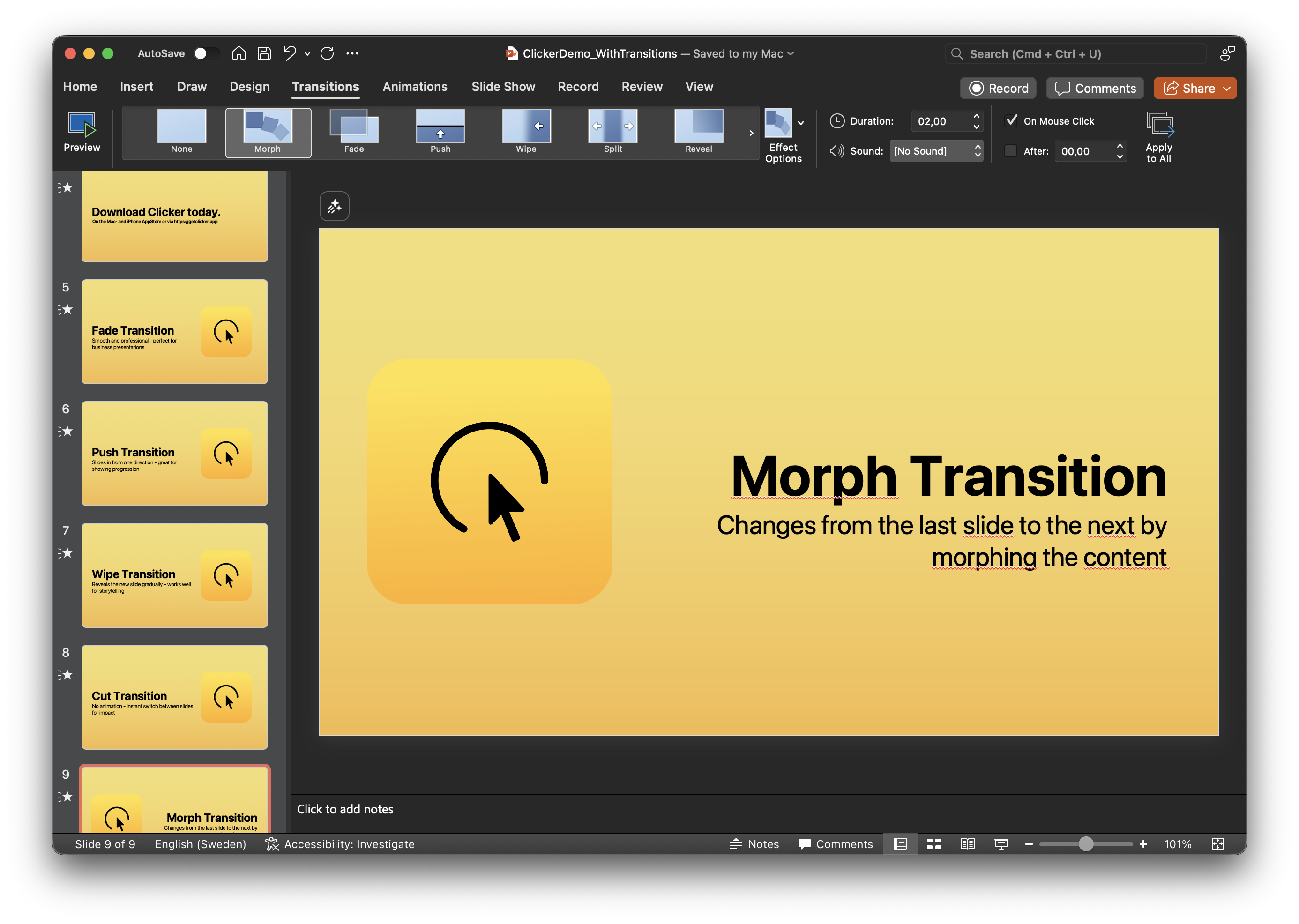1299x924 pixels.
Task: Select the Morph transition in the gallery
Action: pyautogui.click(x=268, y=132)
